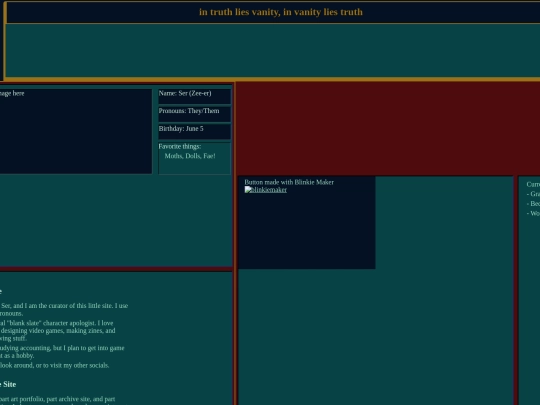540x405 pixels.
Task: Select the 'Birthday: June 5' box
Action: pyautogui.click(x=195, y=132)
